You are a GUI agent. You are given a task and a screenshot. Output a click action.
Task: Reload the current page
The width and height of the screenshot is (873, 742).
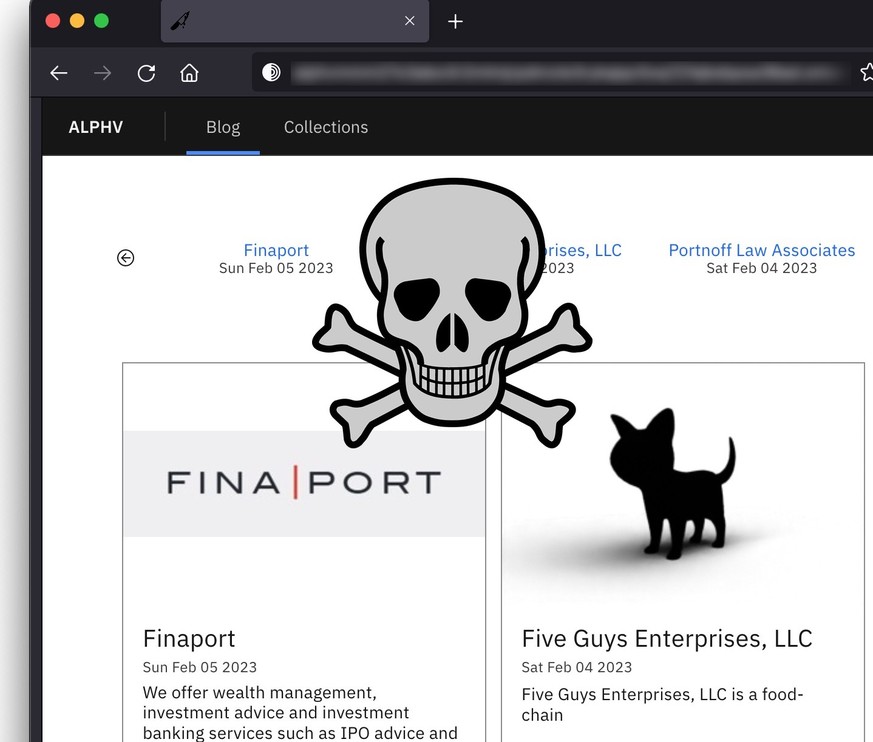coord(146,73)
